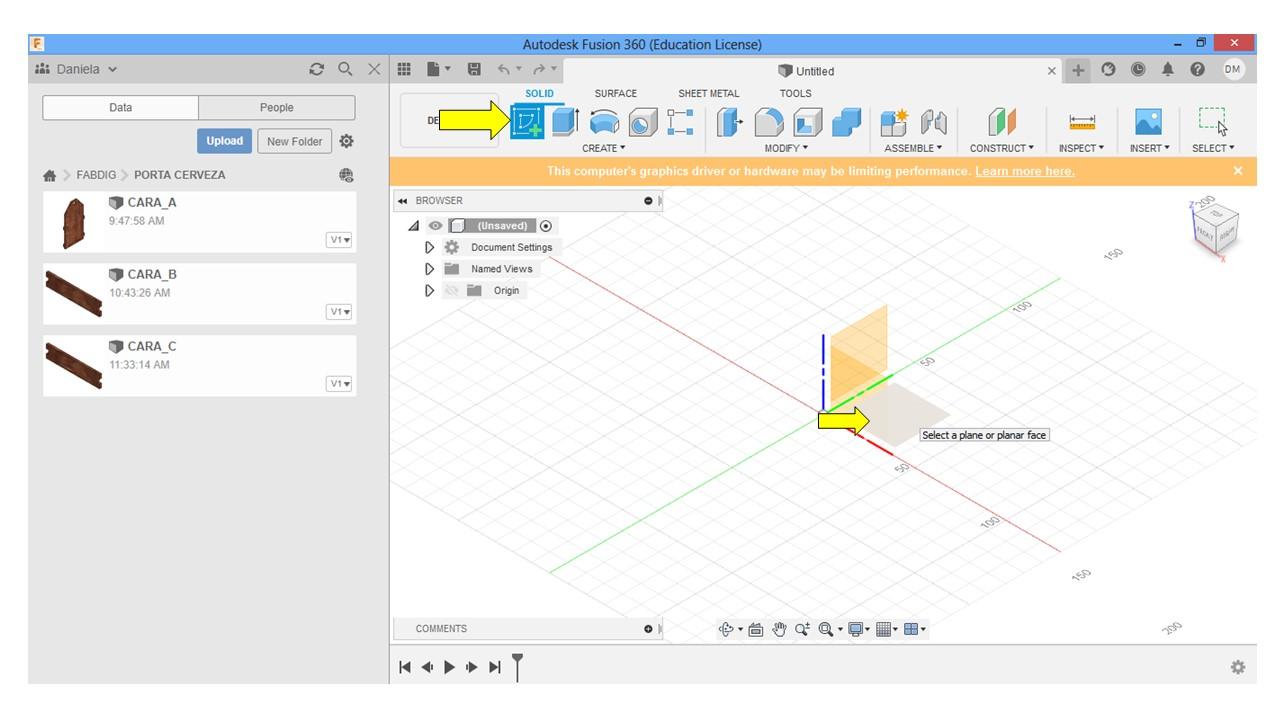Switch to the SURFACE tab
Image resolution: width=1280 pixels, height=720 pixels.
tap(615, 93)
